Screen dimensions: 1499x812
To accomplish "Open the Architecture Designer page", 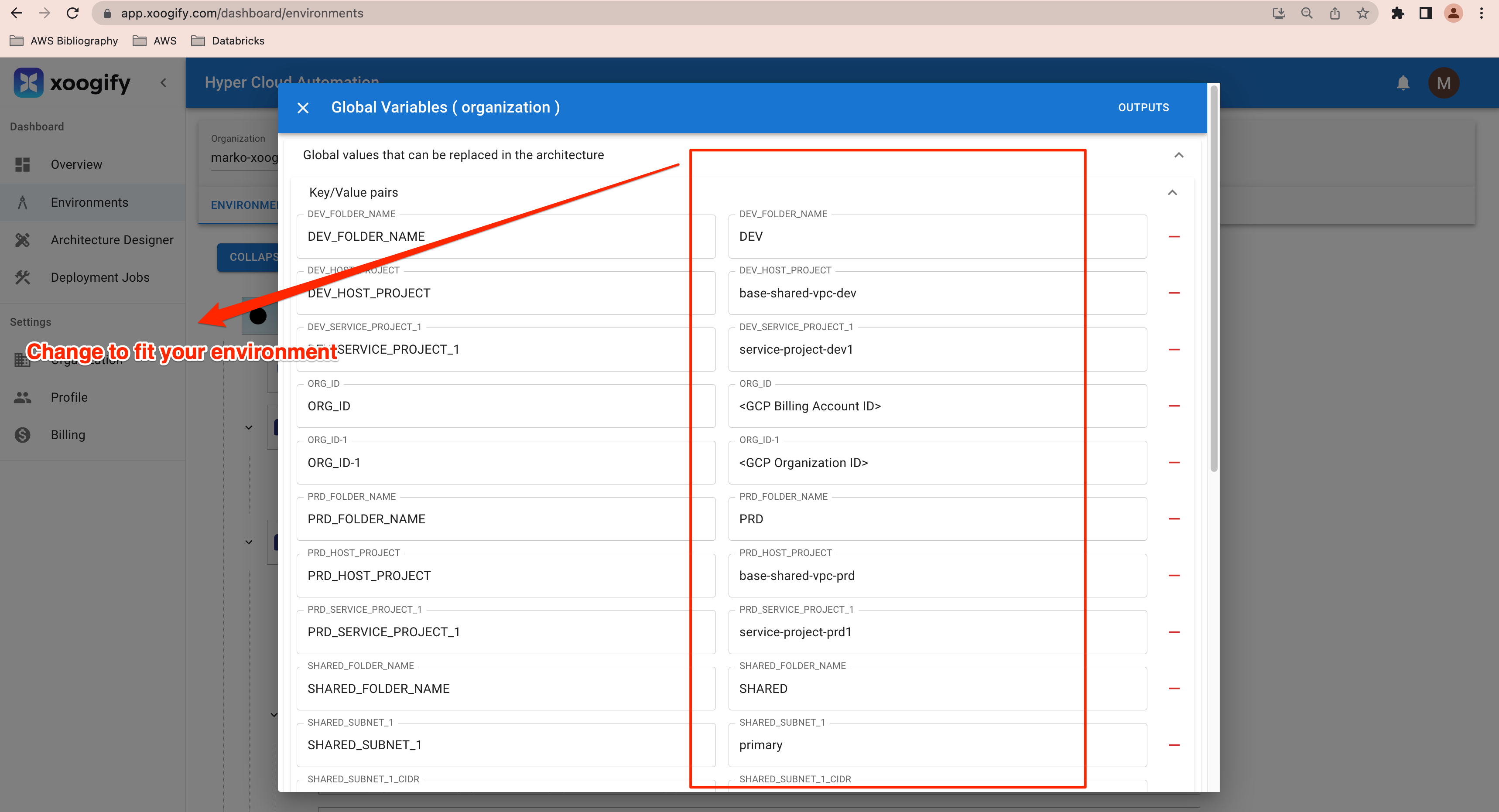I will (112, 240).
